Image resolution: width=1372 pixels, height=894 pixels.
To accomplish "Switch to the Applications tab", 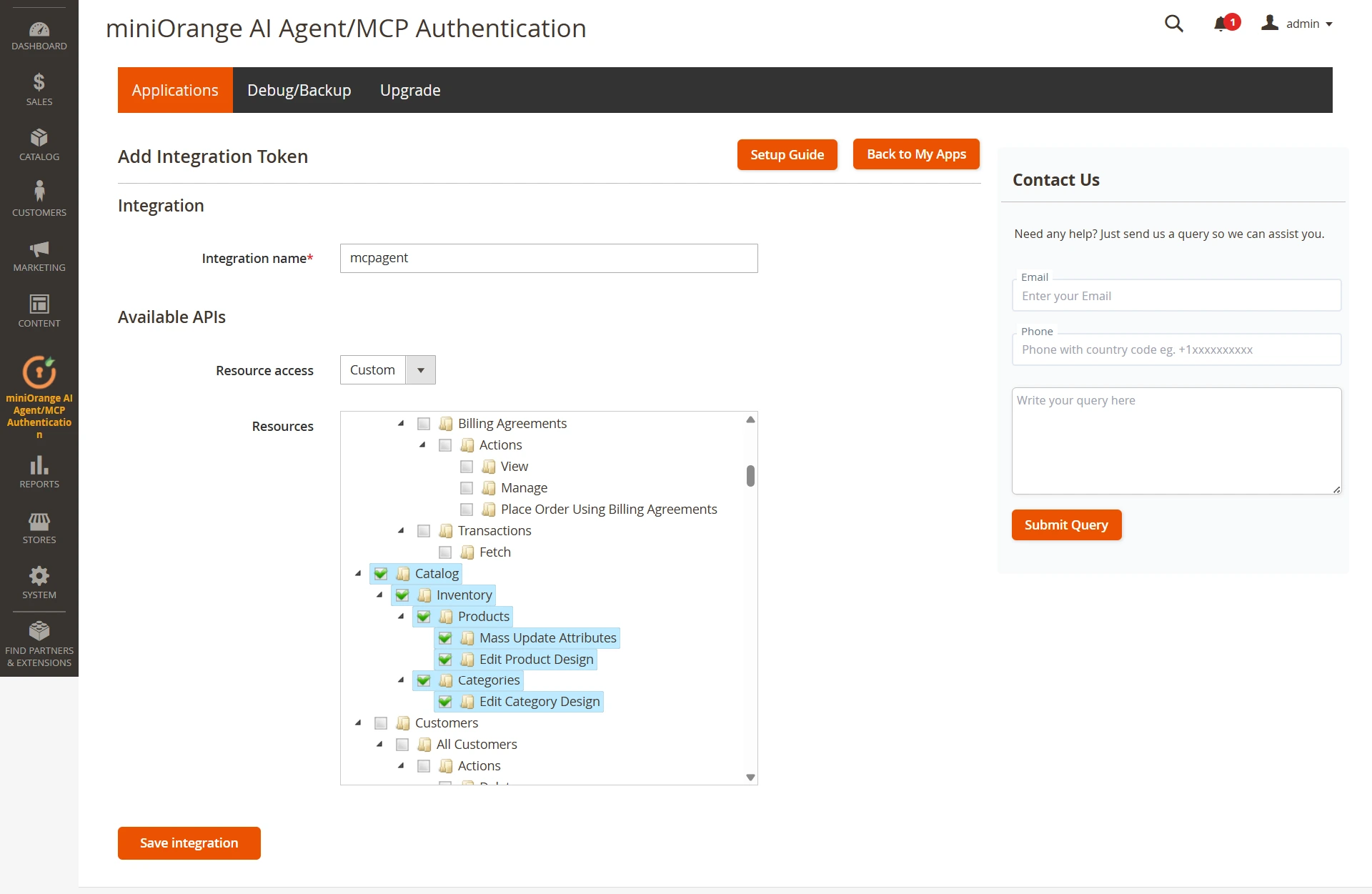I will click(x=175, y=90).
